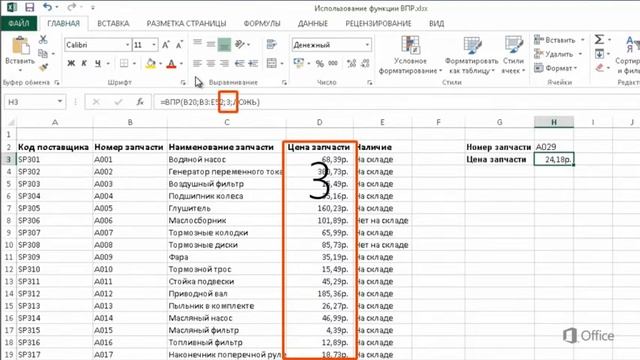Image resolution: width=640 pixels, height=360 pixels.
Task: Undo the last action
Action: pos(47,7)
